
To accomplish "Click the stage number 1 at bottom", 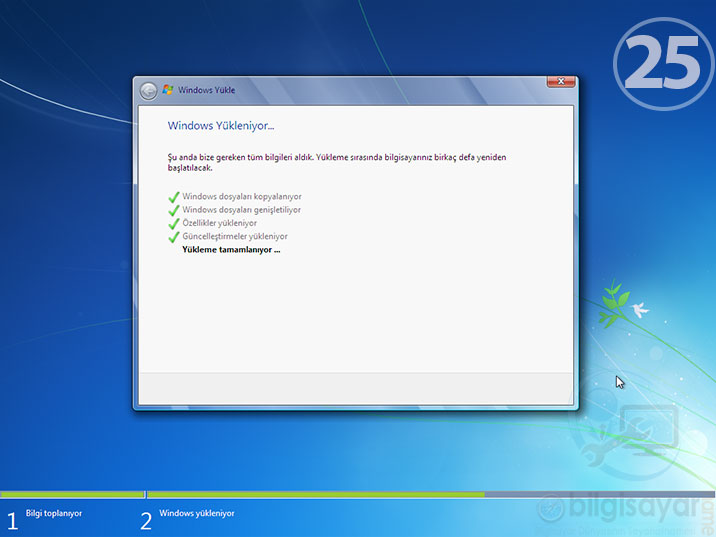I will 12,521.
